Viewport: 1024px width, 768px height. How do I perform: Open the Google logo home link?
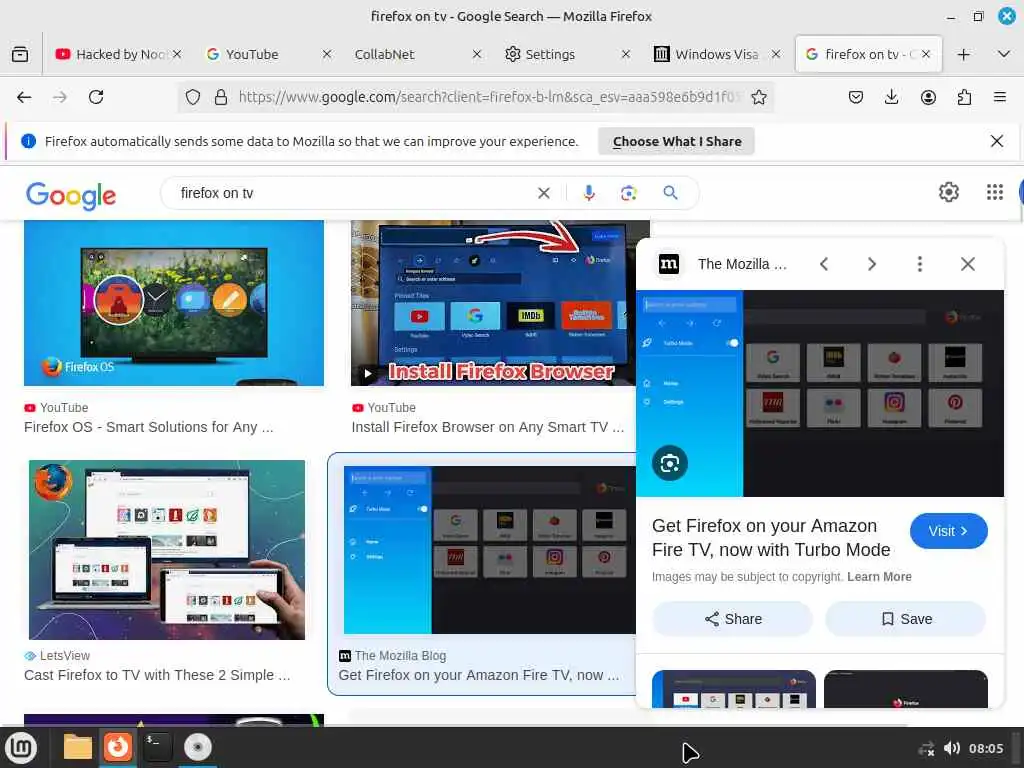point(71,195)
